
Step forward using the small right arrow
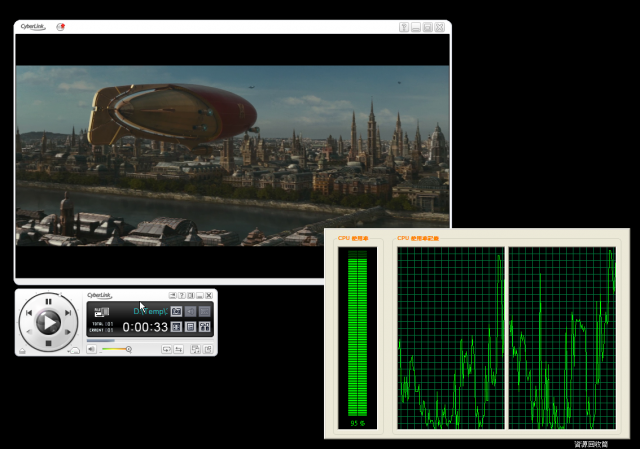tap(68, 332)
